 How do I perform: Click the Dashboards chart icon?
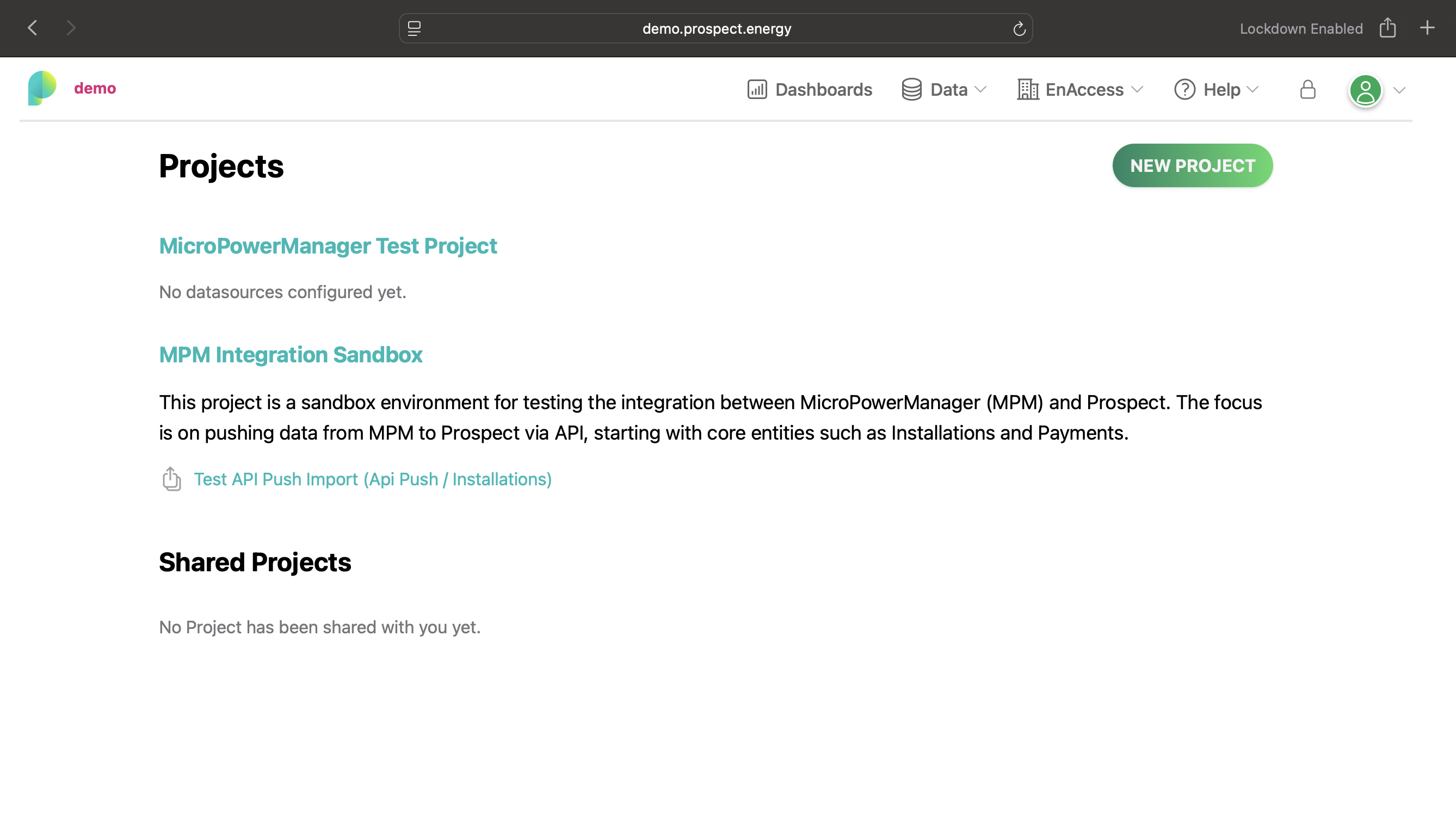(x=757, y=89)
